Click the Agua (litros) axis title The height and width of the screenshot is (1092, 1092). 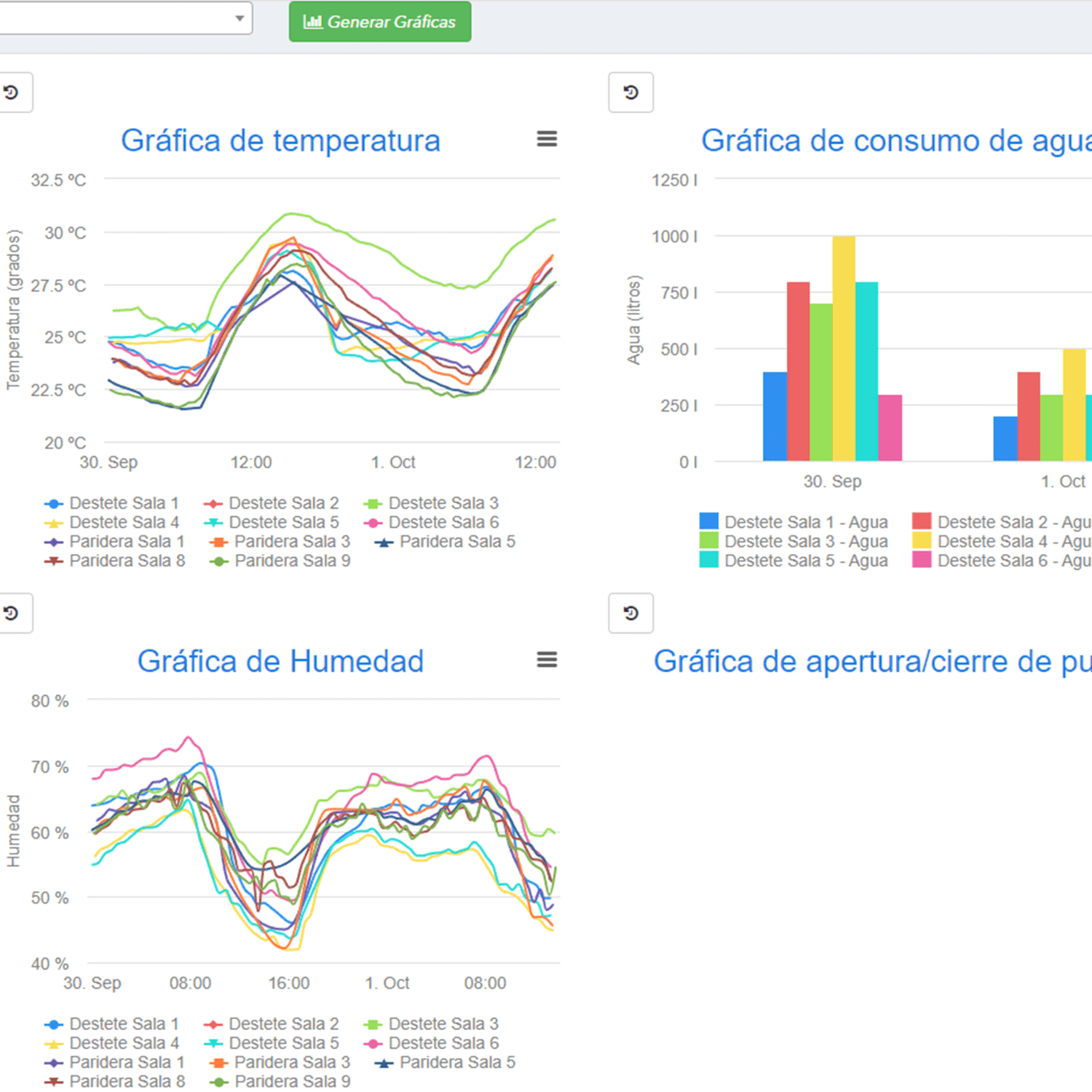pyautogui.click(x=634, y=320)
